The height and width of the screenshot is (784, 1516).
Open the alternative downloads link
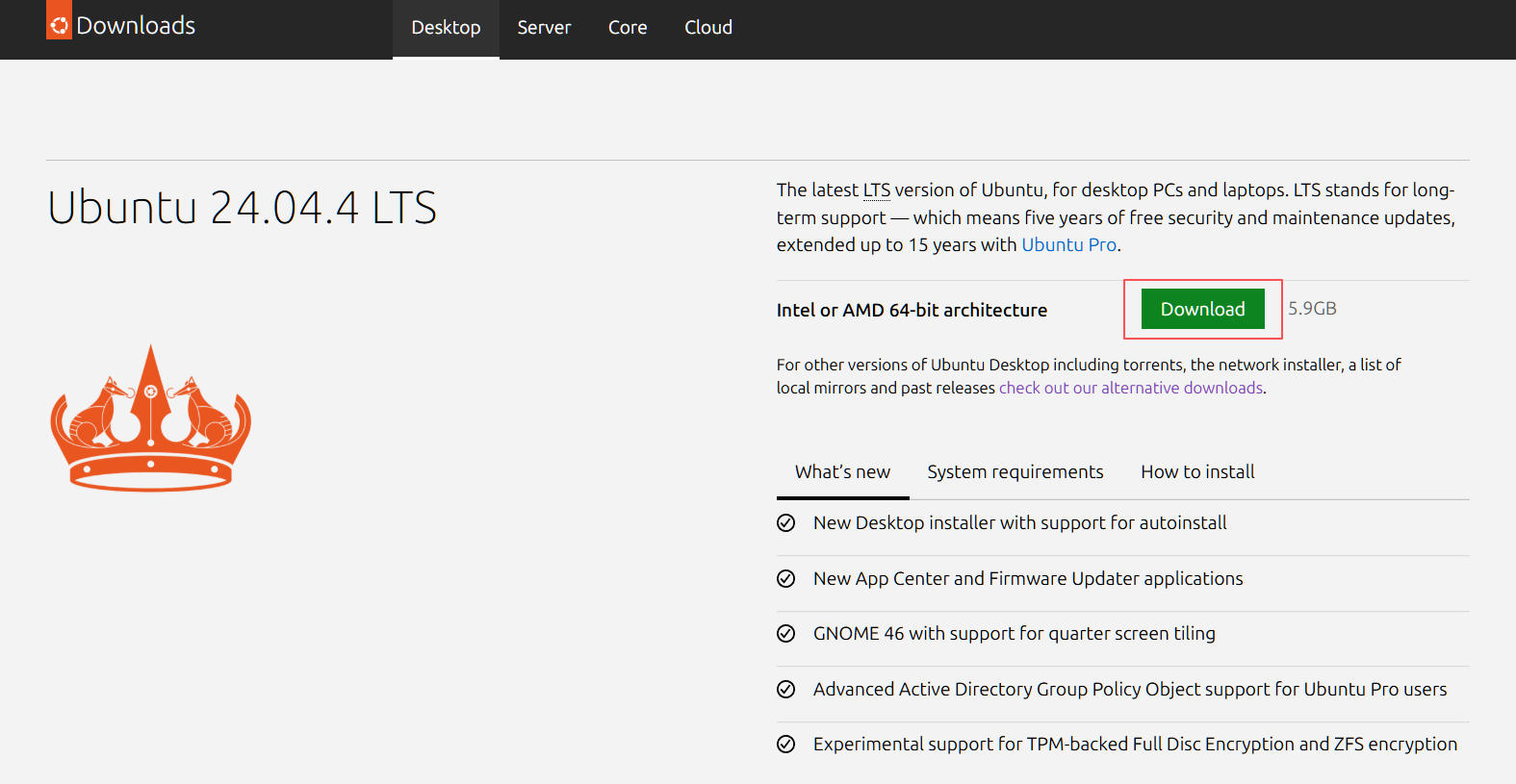[x=1131, y=389]
